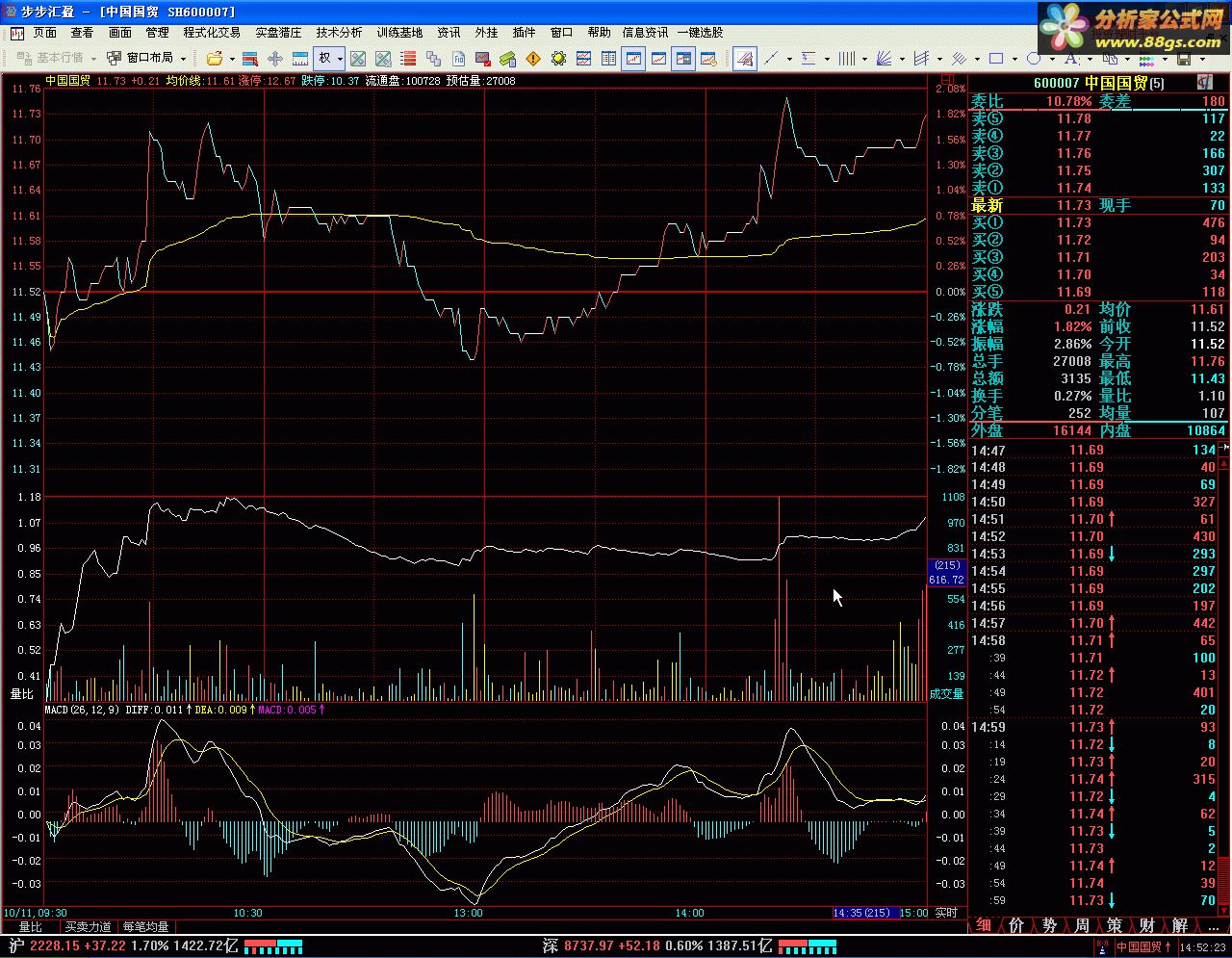1232x958 pixels.
Task: Click the MACD(26,12,9) indicator label
Action: pyautogui.click(x=82, y=710)
